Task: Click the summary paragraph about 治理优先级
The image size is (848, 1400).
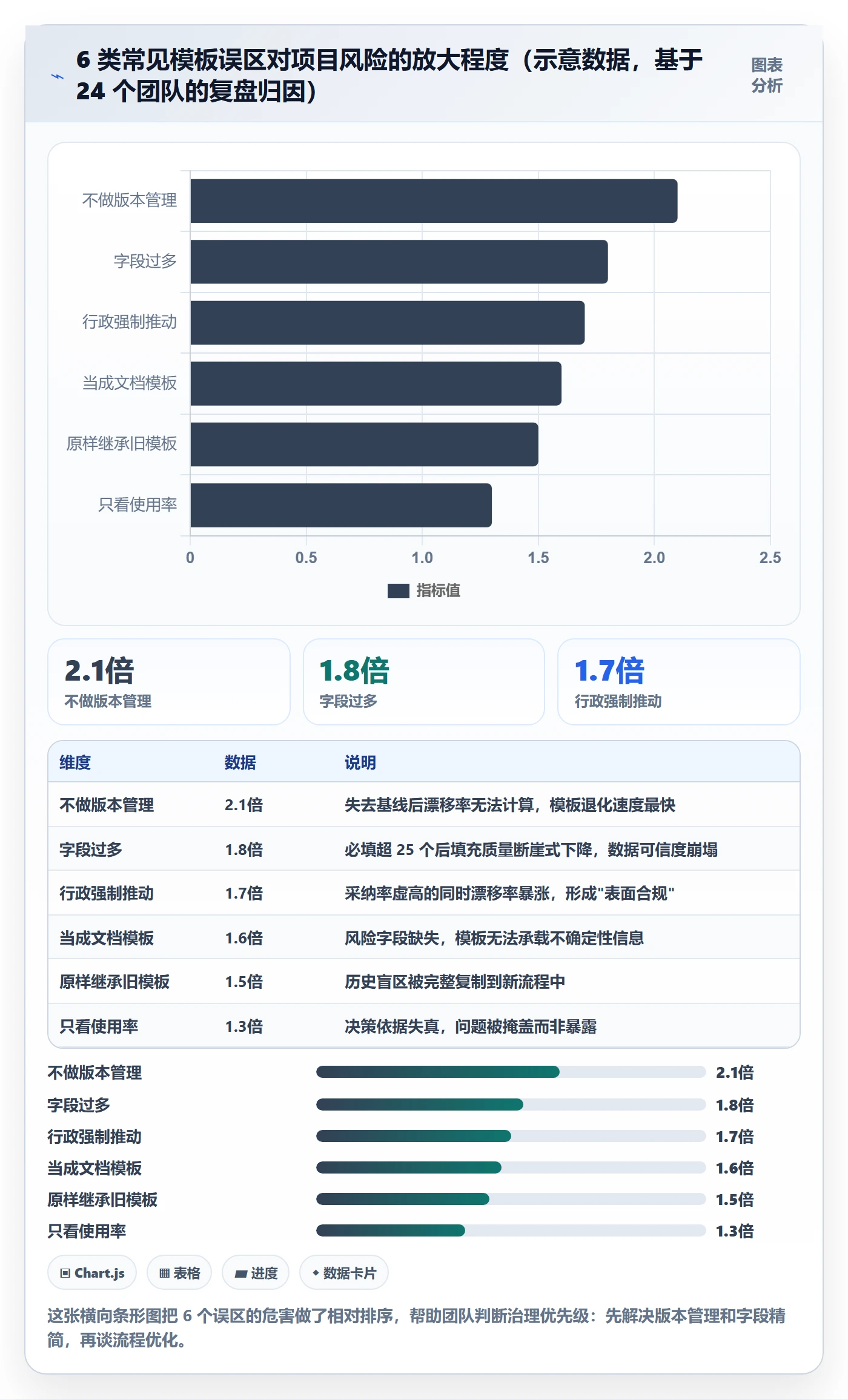Action: point(417,1328)
